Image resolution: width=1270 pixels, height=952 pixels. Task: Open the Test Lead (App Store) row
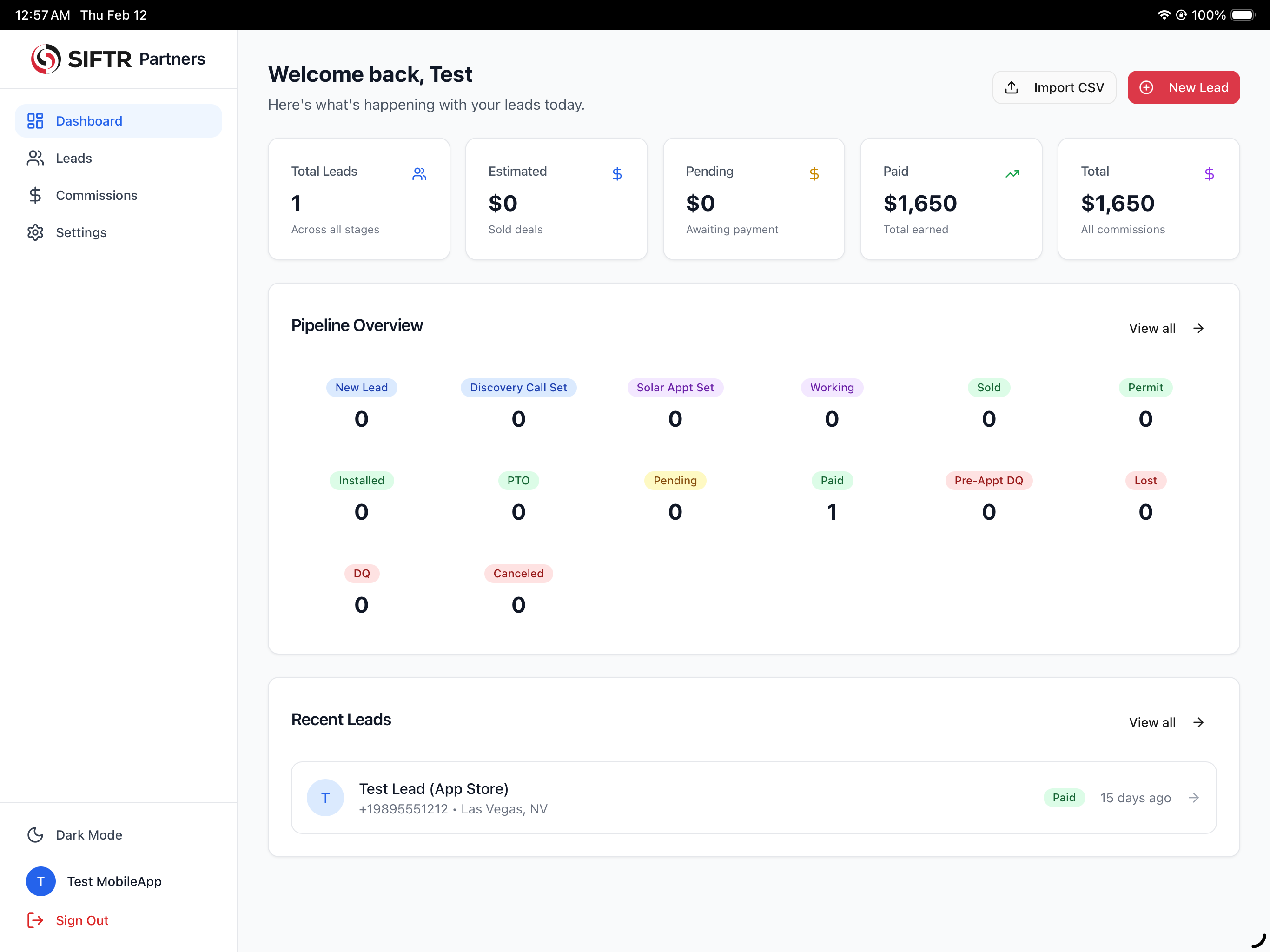(x=753, y=798)
